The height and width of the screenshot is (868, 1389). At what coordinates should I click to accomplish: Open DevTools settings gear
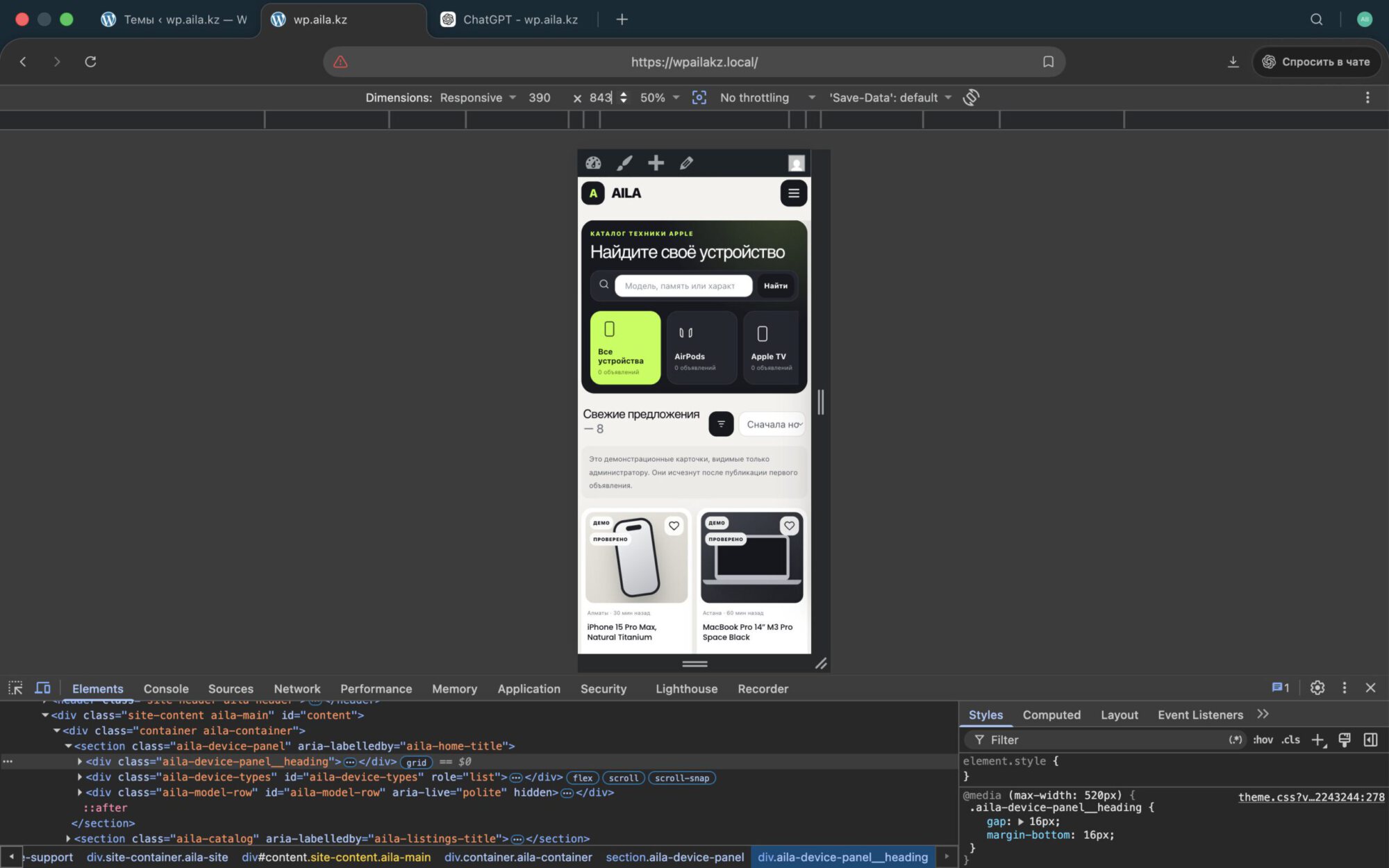tap(1317, 687)
